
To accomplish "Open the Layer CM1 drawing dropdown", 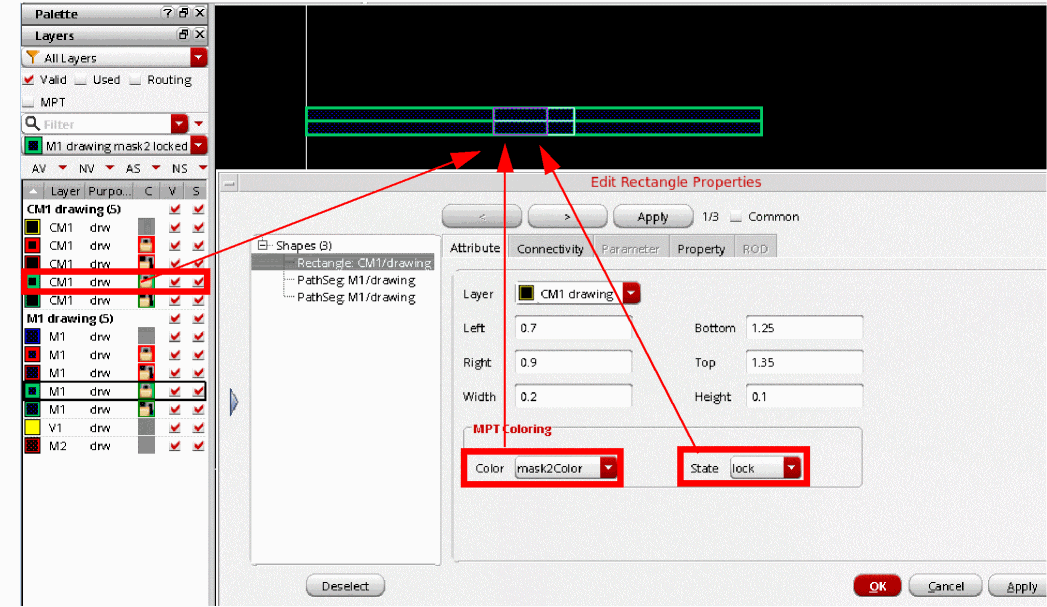I will [631, 293].
